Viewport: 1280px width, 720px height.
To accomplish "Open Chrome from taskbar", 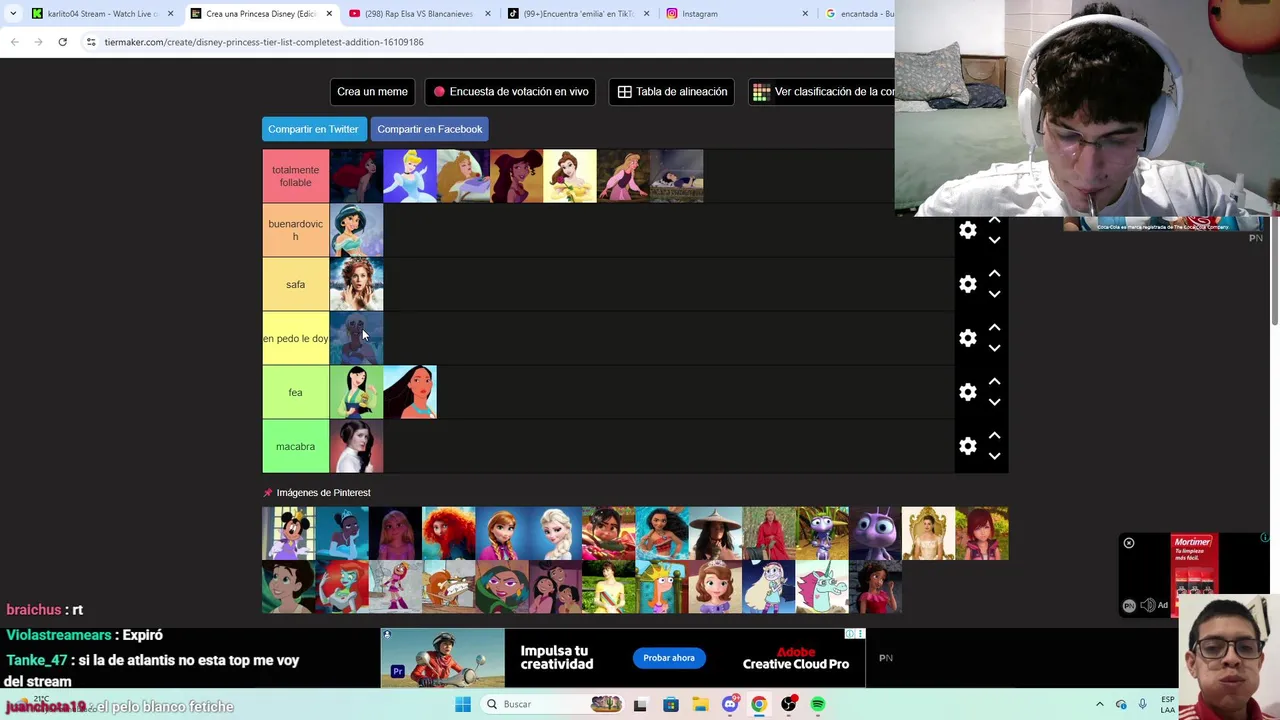I will tap(759, 704).
